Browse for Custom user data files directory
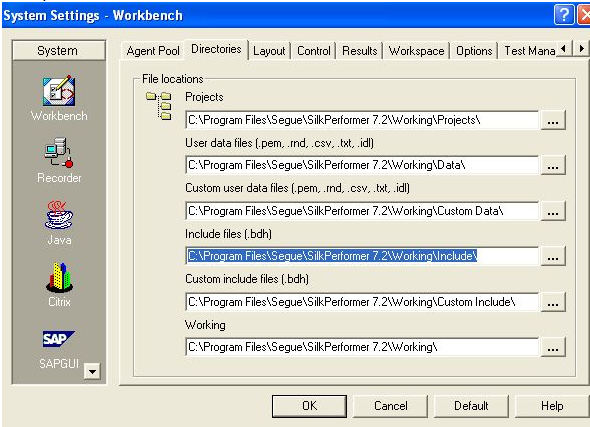 pos(553,211)
